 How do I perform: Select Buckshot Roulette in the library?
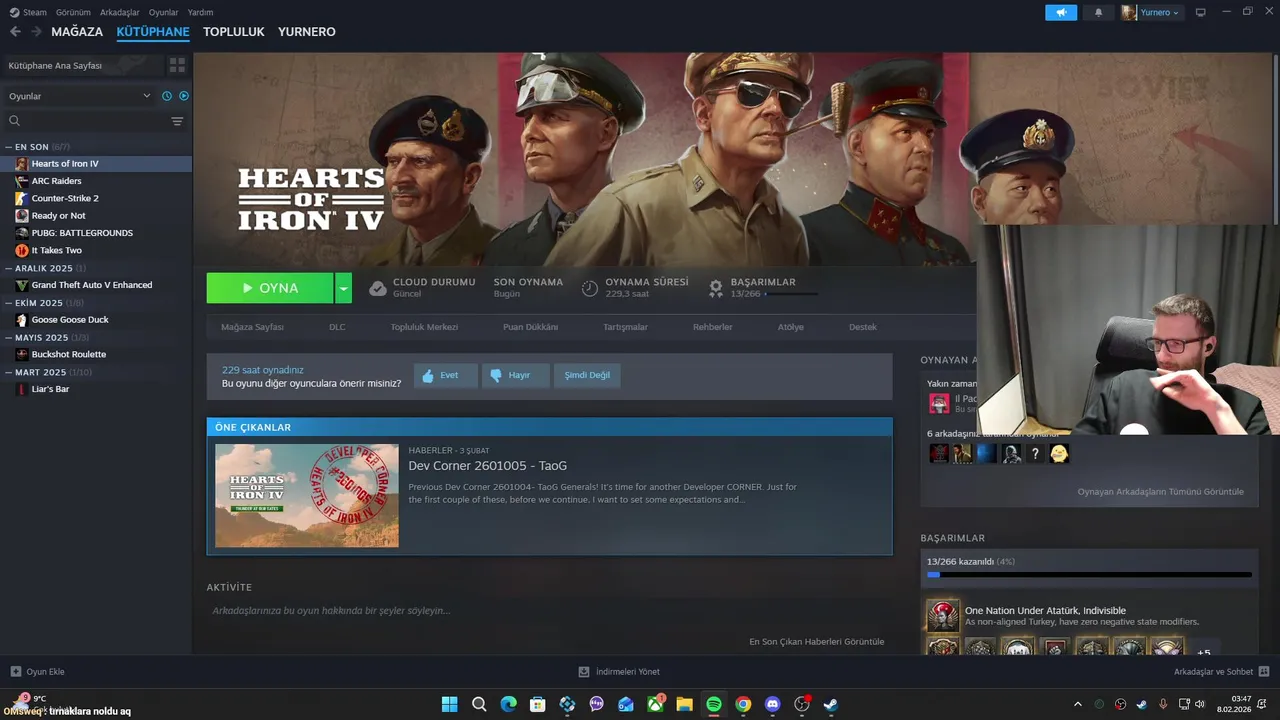click(96, 354)
